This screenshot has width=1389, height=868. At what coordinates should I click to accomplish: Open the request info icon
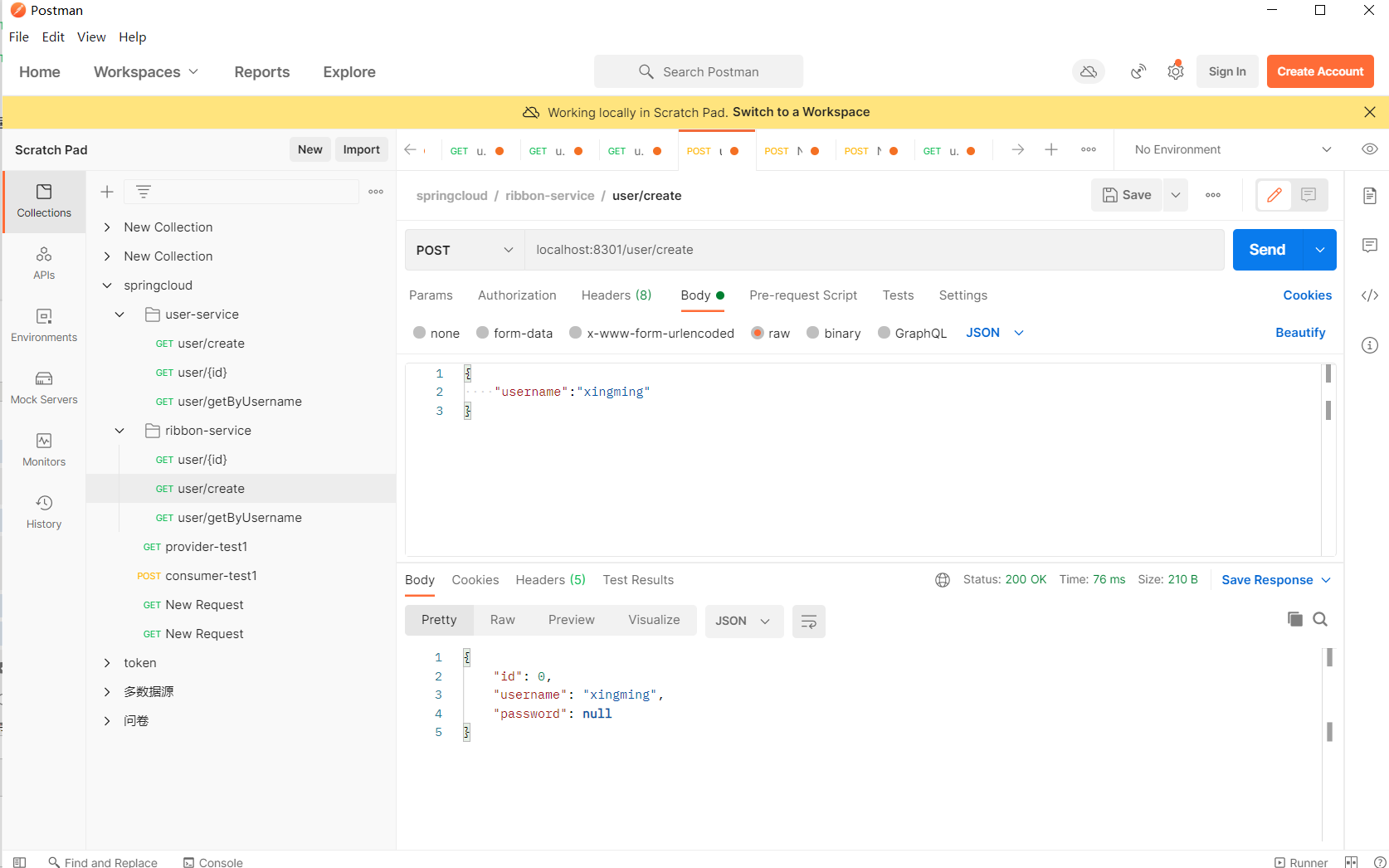coord(1370,345)
